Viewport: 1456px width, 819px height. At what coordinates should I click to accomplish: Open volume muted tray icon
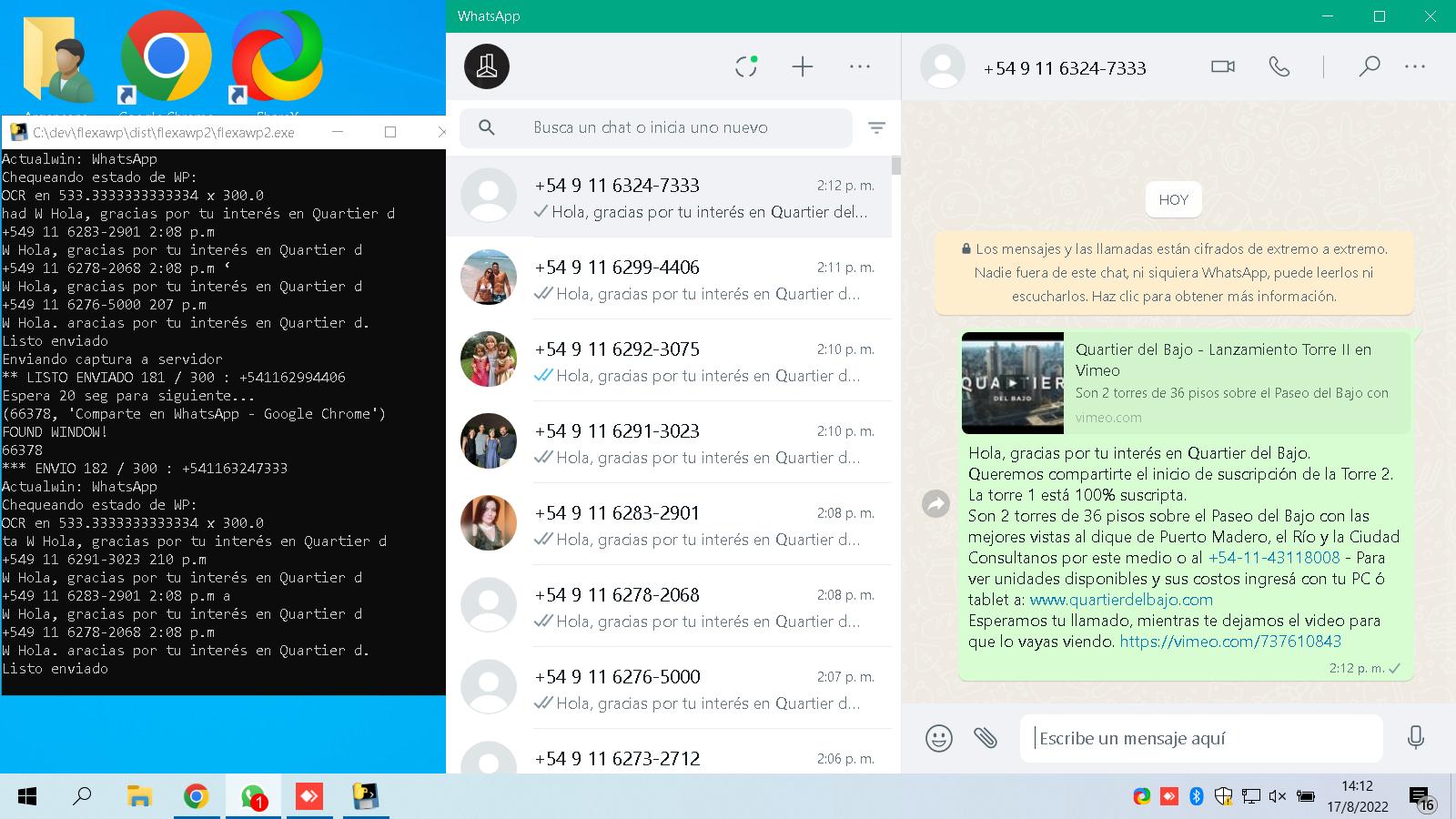(1278, 796)
